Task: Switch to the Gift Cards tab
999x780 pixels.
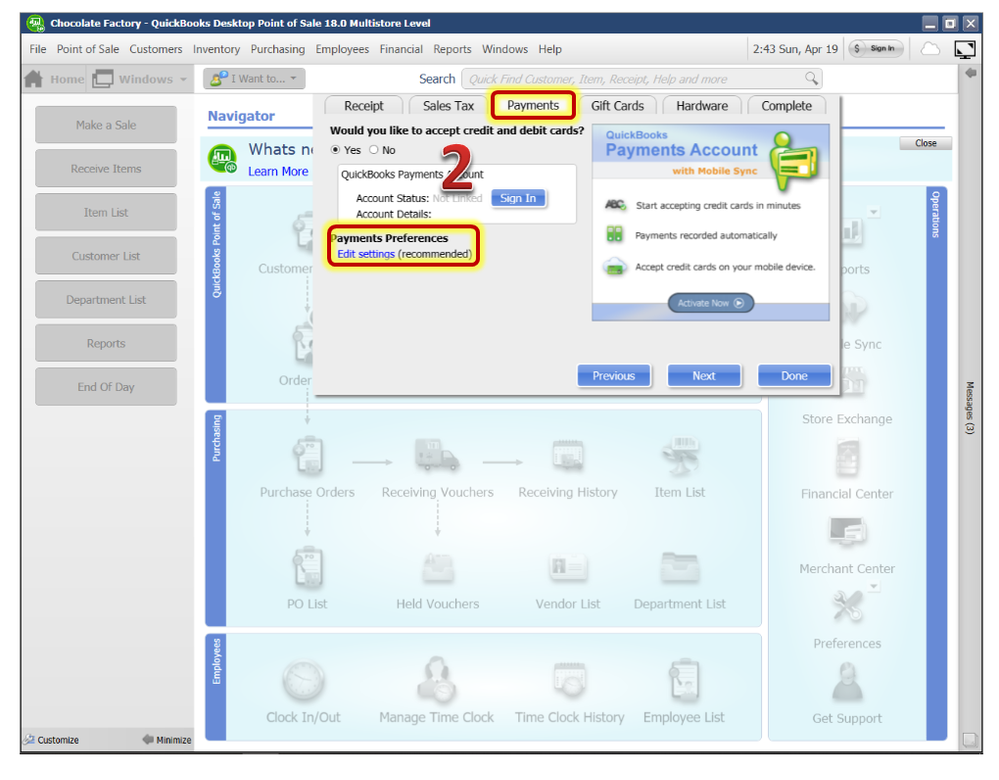Action: pos(617,106)
